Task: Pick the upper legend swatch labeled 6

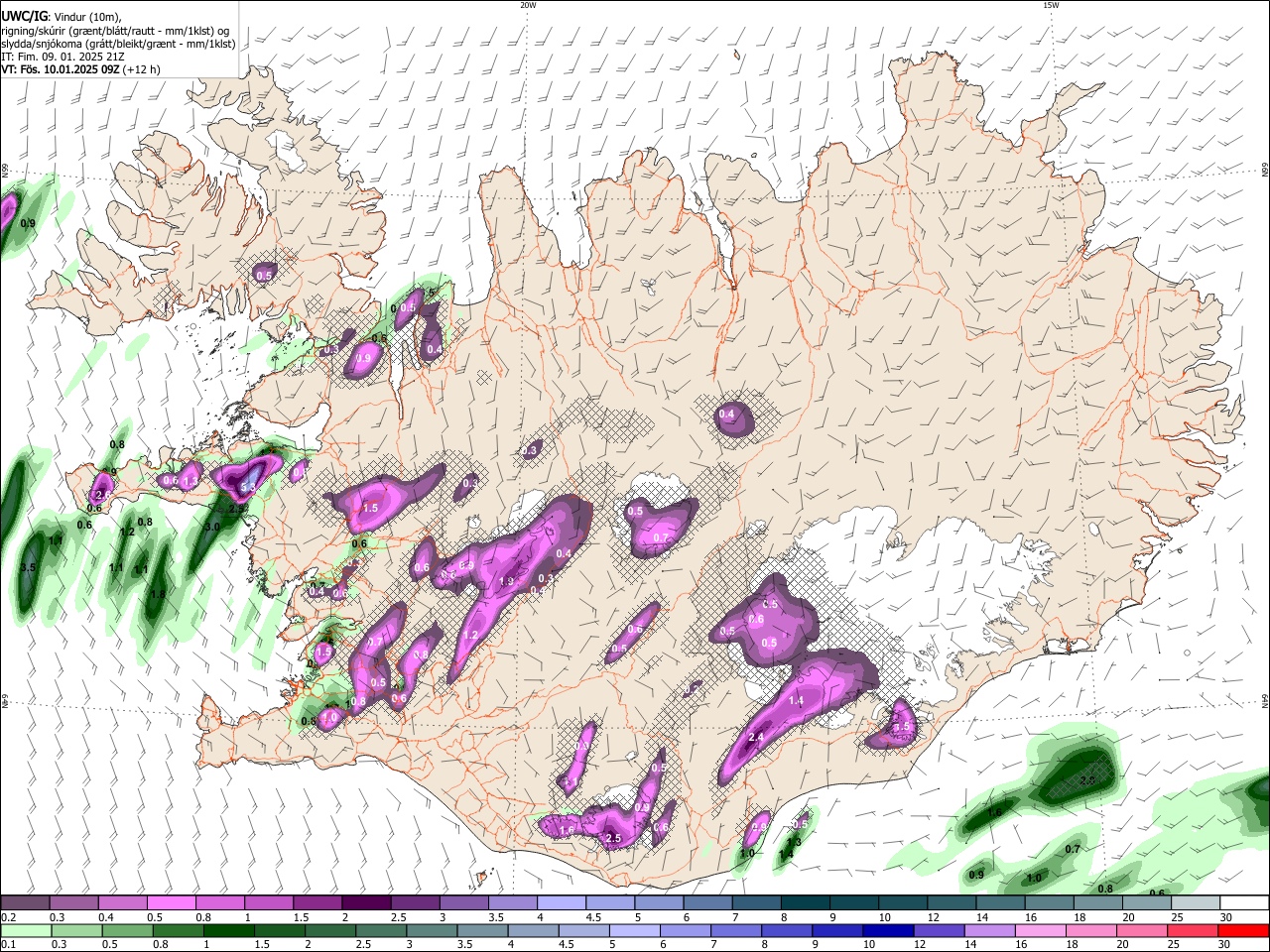Action: (x=706, y=903)
